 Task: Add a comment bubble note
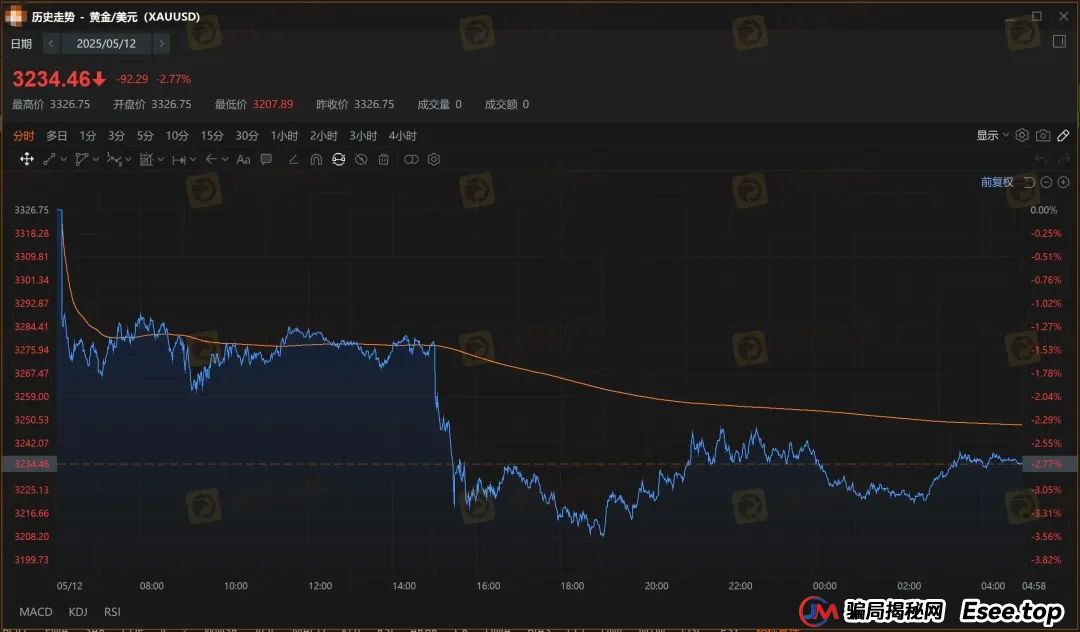click(266, 159)
